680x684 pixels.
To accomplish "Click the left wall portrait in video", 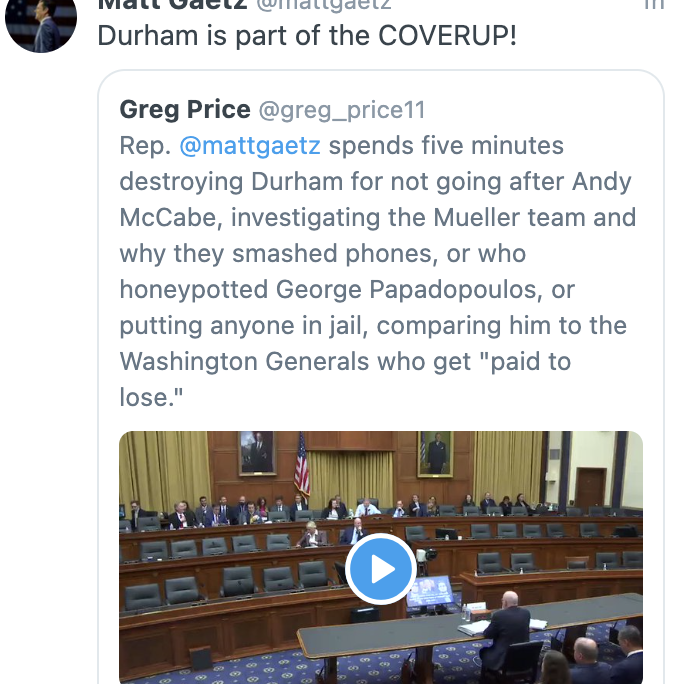I will (257, 453).
